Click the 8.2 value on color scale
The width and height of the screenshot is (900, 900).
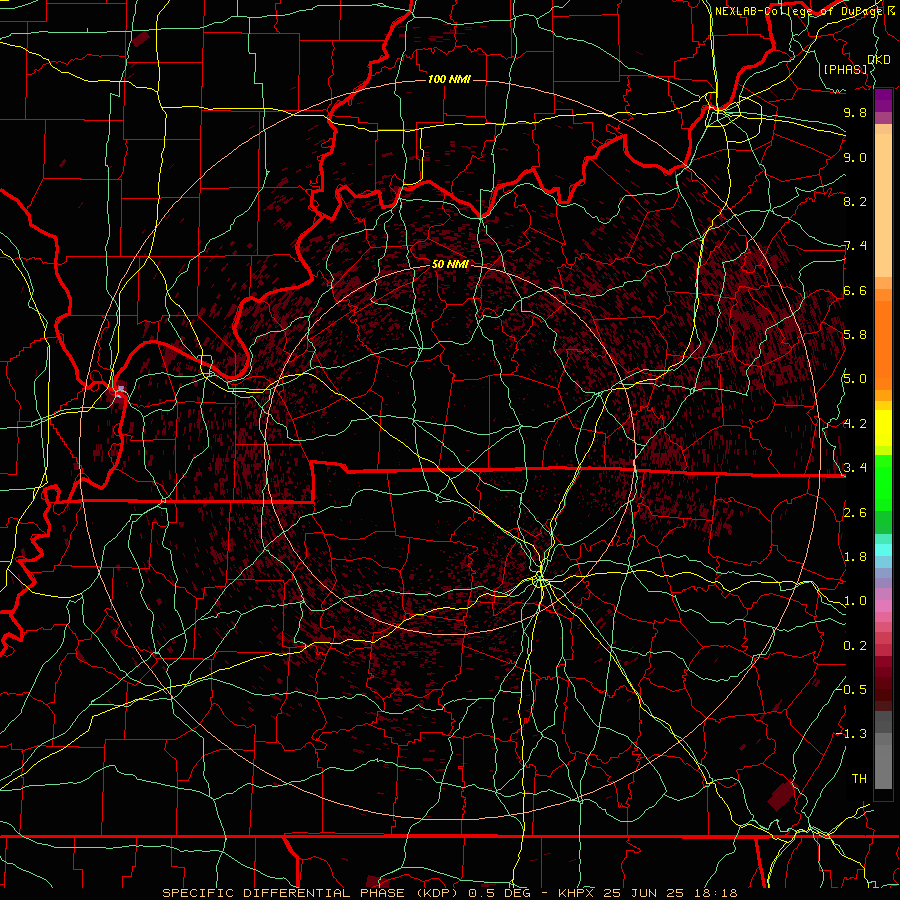(855, 201)
